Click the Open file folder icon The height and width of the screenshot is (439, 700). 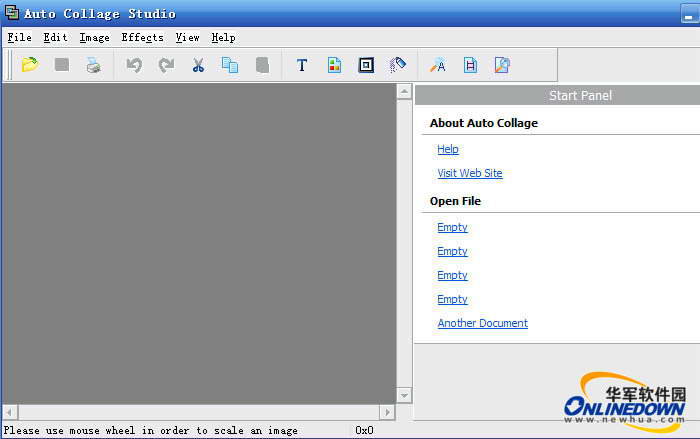coord(30,65)
